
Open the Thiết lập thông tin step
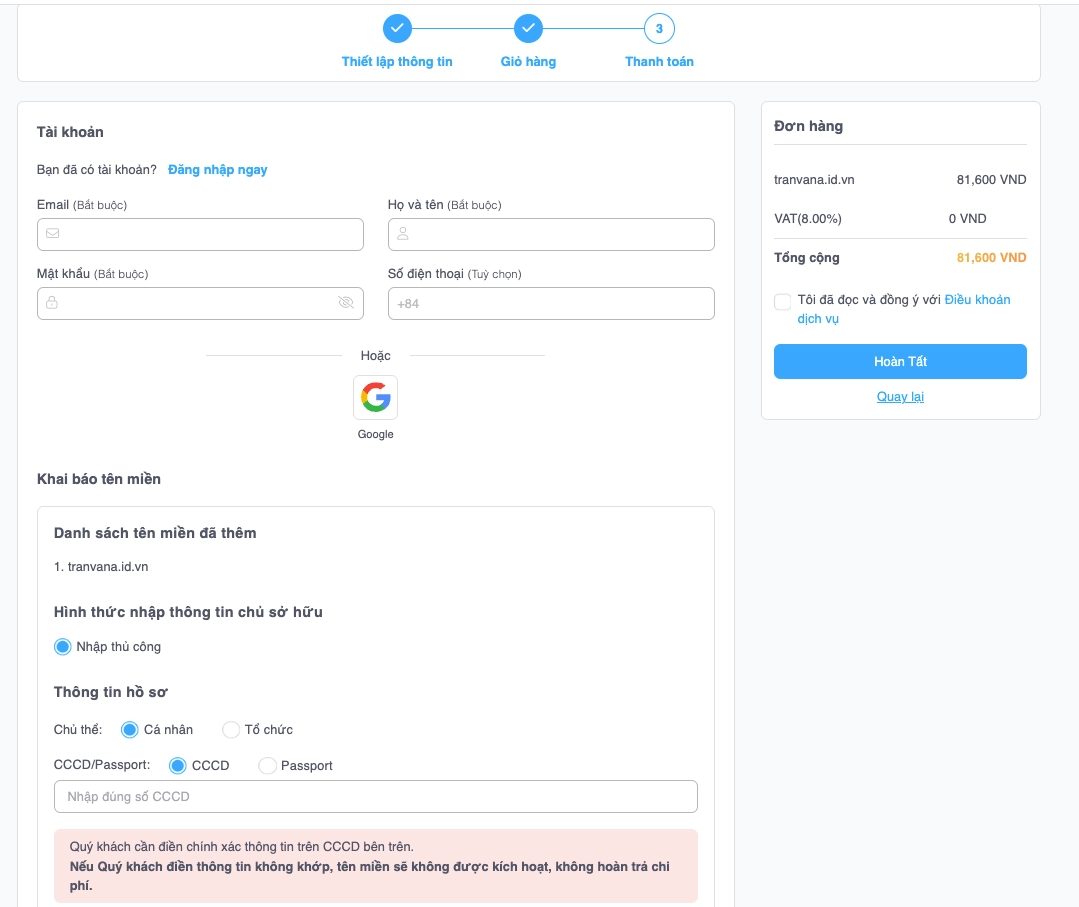(397, 62)
